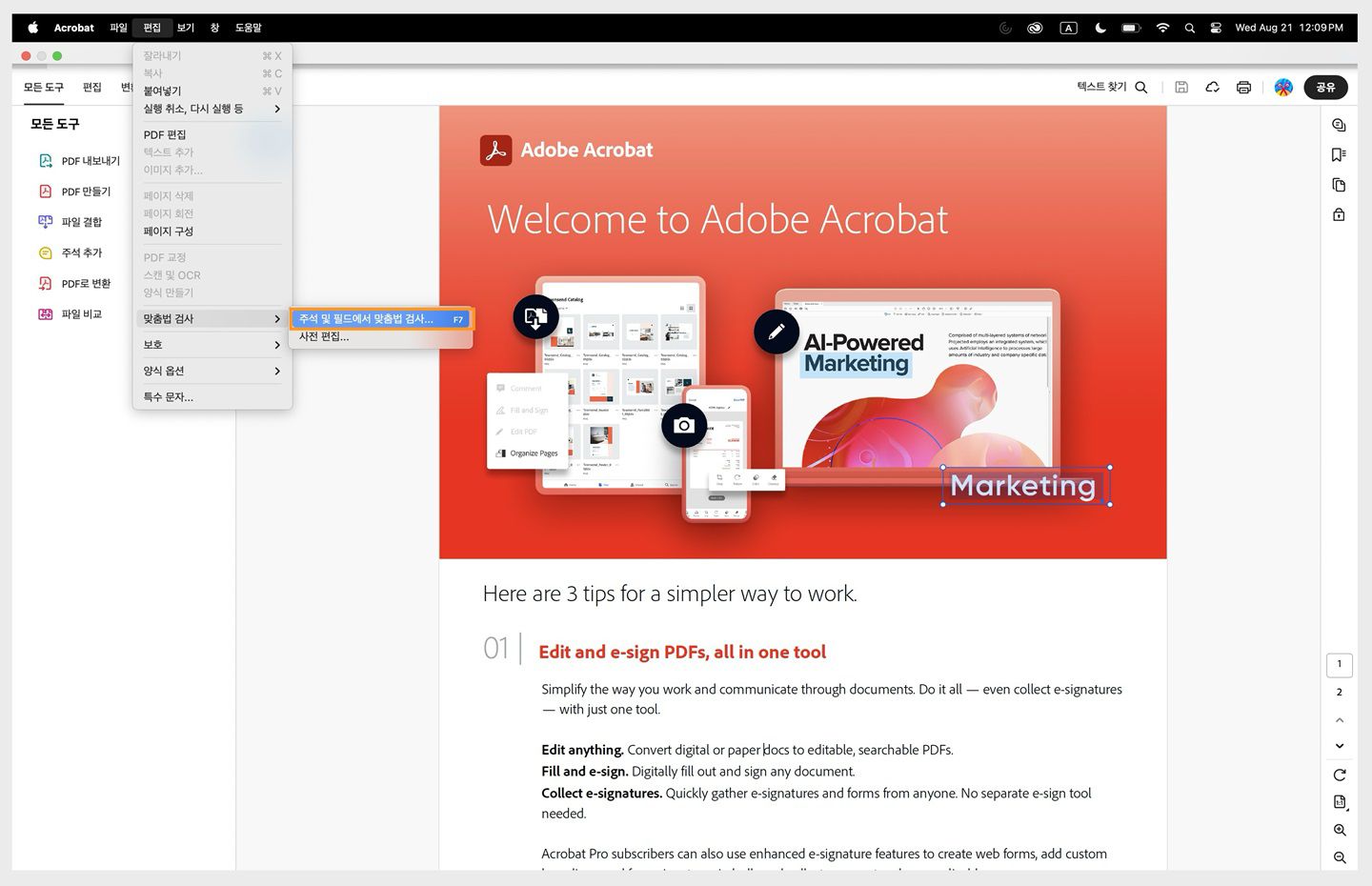Go to the previous page with the up chevron
This screenshot has width=1372, height=886.
click(x=1340, y=720)
